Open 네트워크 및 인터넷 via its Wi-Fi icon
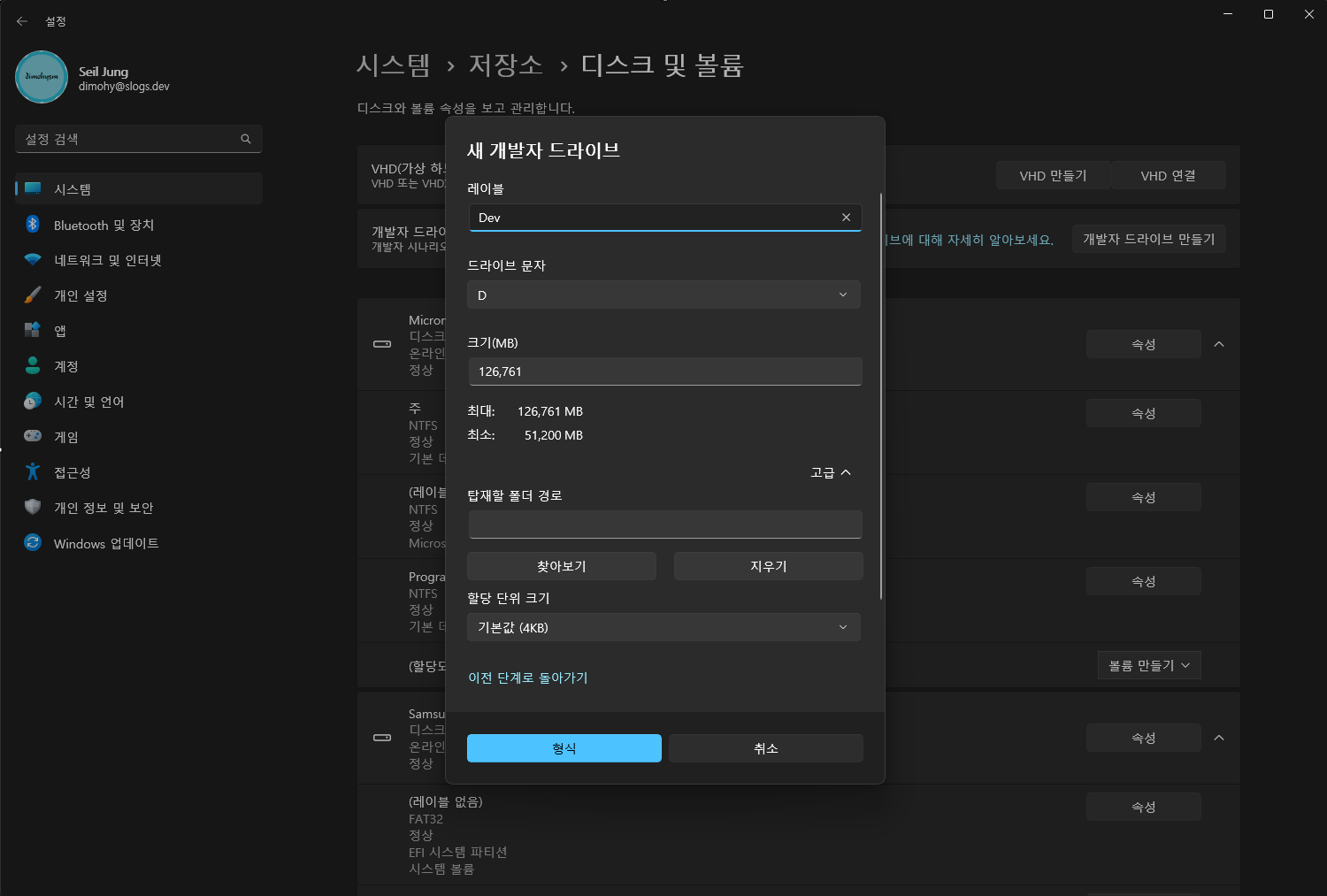Viewport: 1327px width, 896px height. tap(33, 260)
